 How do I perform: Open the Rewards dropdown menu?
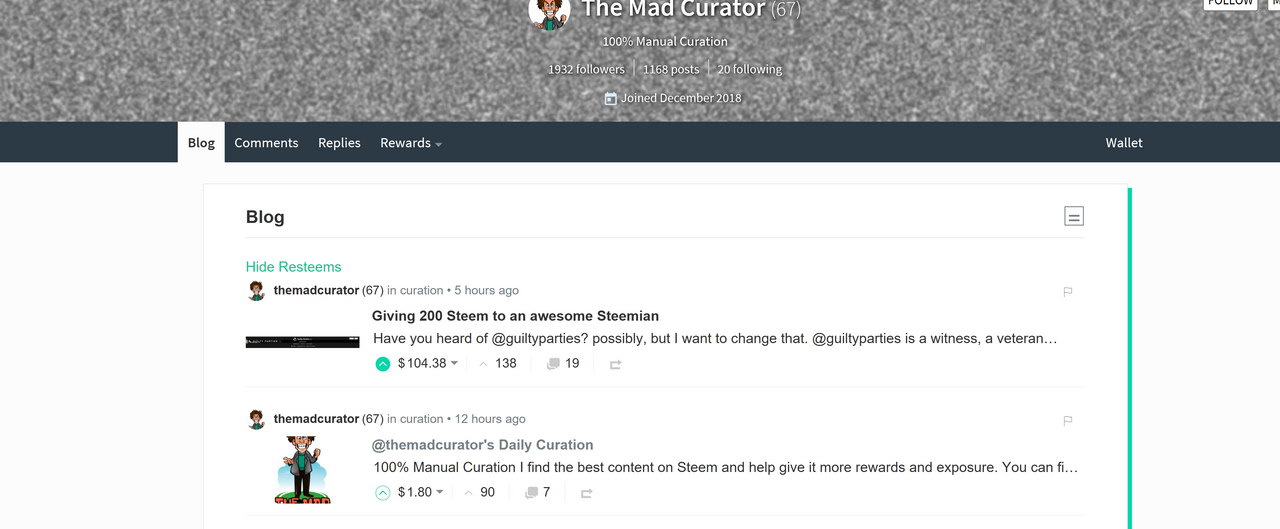(410, 143)
